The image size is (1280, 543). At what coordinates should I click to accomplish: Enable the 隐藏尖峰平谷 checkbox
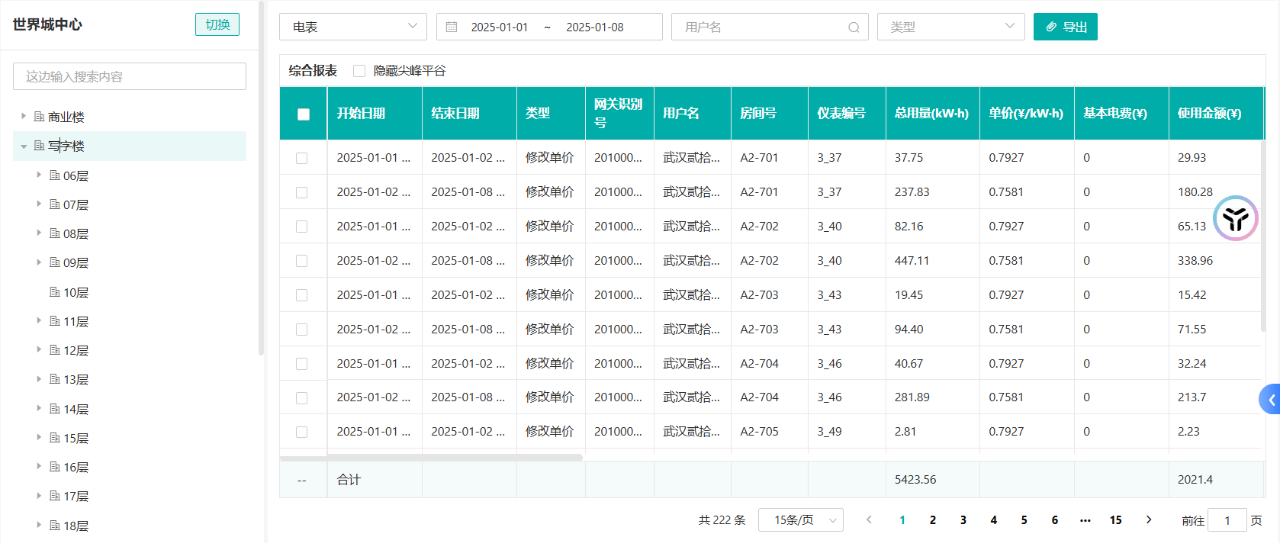point(359,71)
